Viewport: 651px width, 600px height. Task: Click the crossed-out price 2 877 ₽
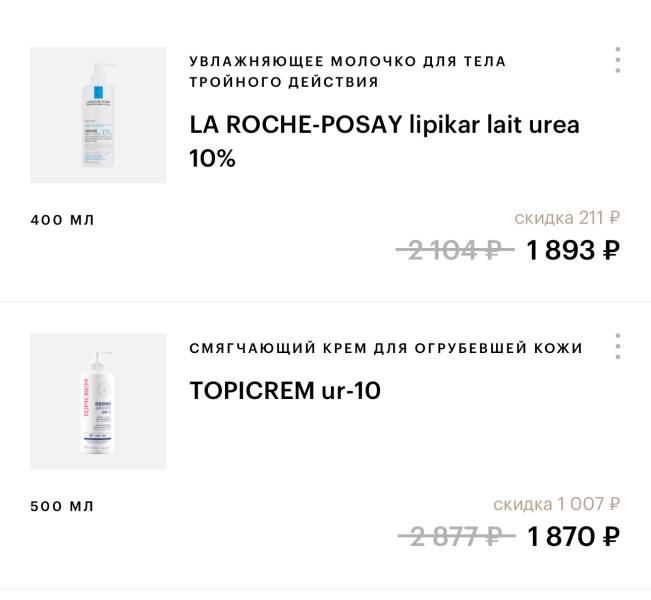tap(455, 537)
